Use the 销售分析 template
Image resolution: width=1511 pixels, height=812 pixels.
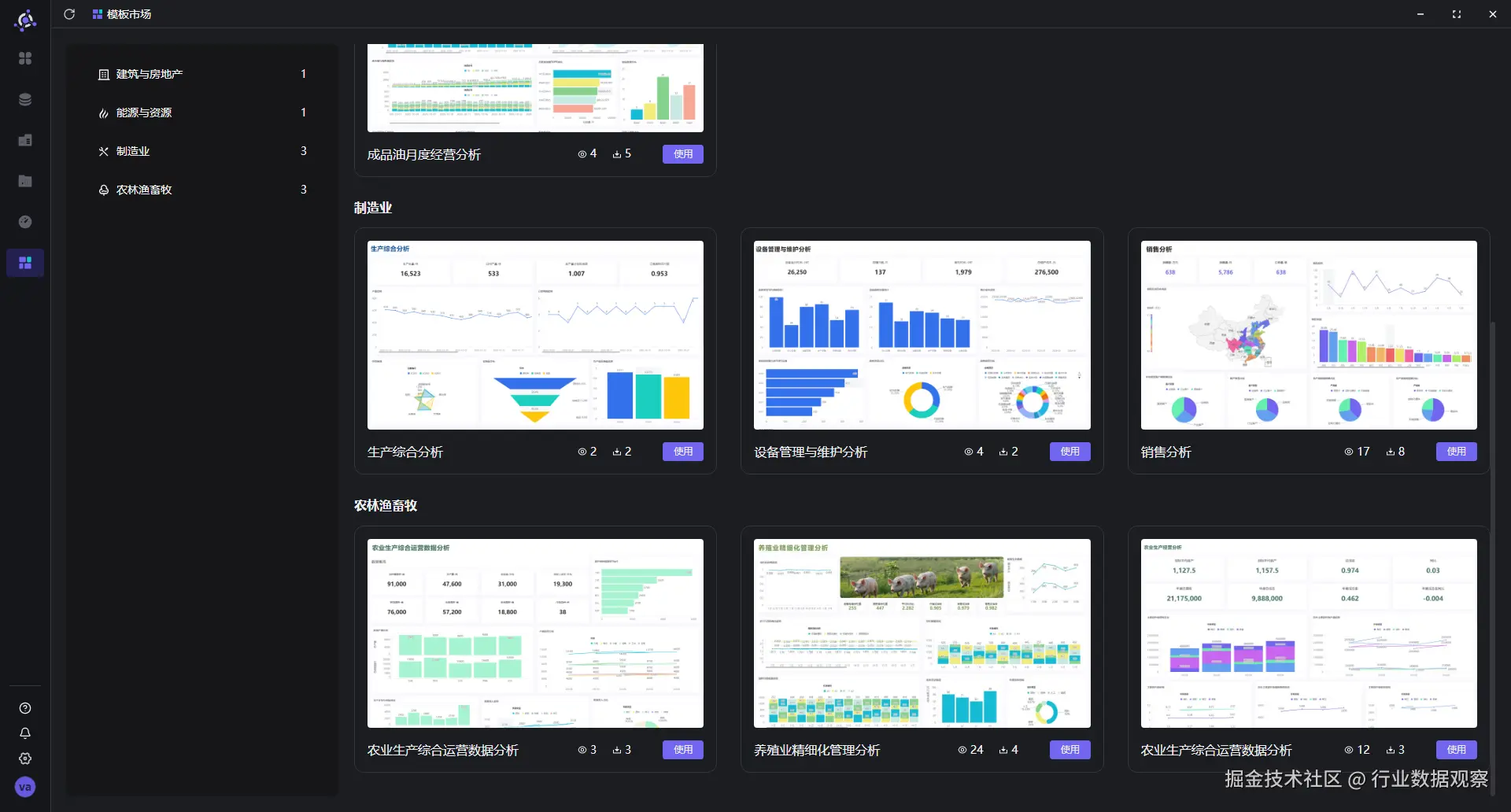coord(1457,452)
